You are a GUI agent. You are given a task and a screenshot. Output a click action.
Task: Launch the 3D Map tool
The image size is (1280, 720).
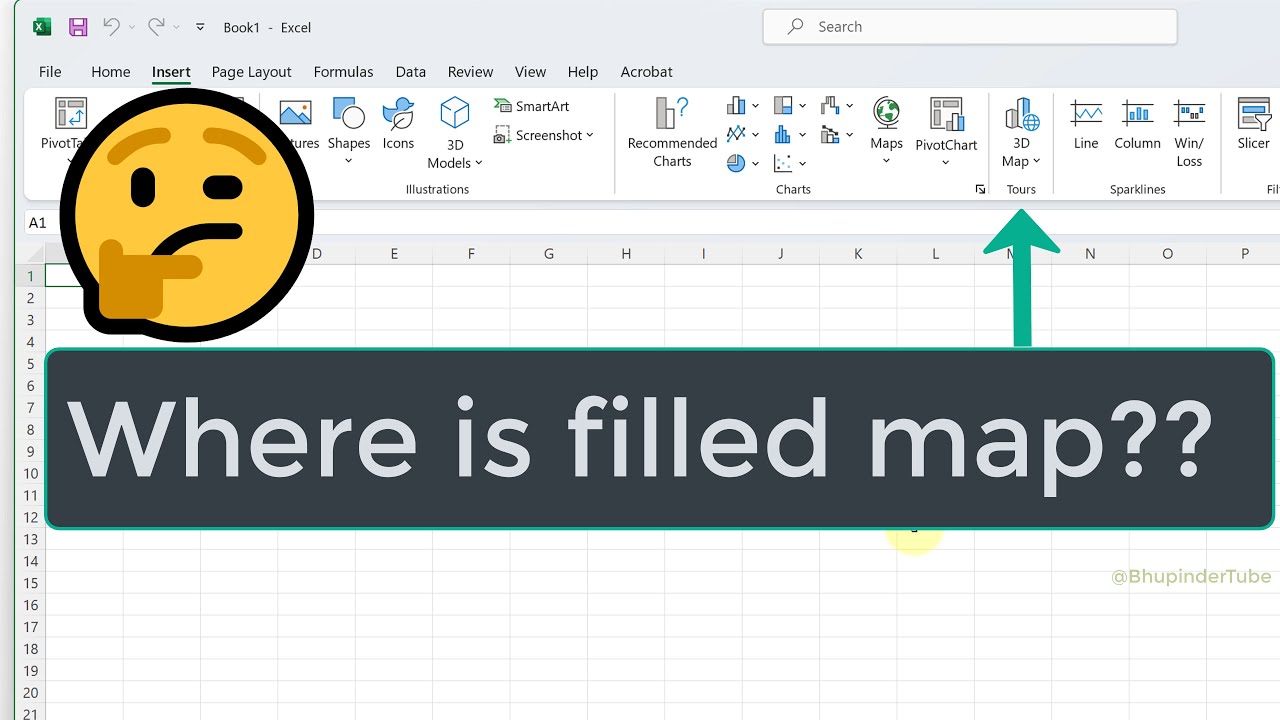click(1021, 132)
